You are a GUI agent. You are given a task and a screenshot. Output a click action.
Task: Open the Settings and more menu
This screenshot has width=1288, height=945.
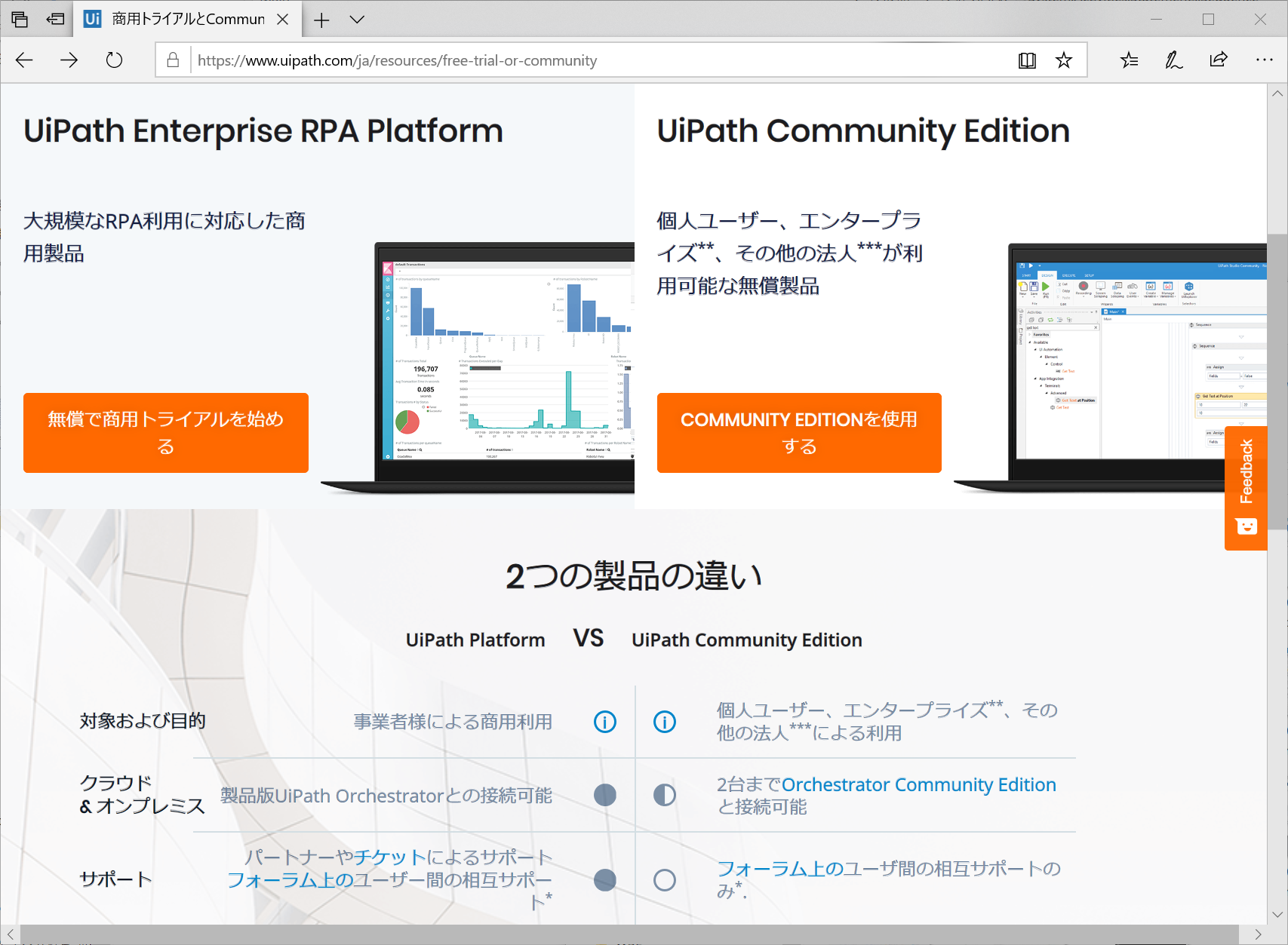point(1263,60)
